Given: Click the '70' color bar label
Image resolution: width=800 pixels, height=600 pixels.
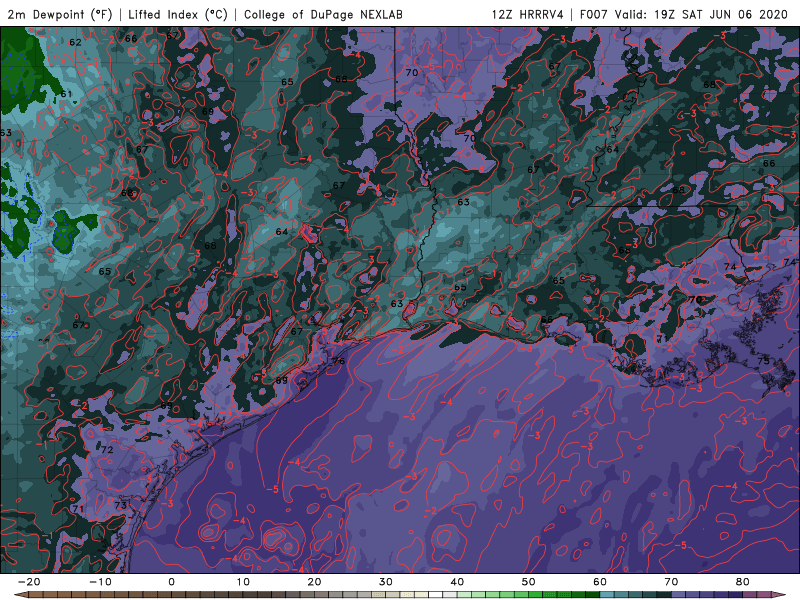Looking at the screenshot, I should click(671, 582).
